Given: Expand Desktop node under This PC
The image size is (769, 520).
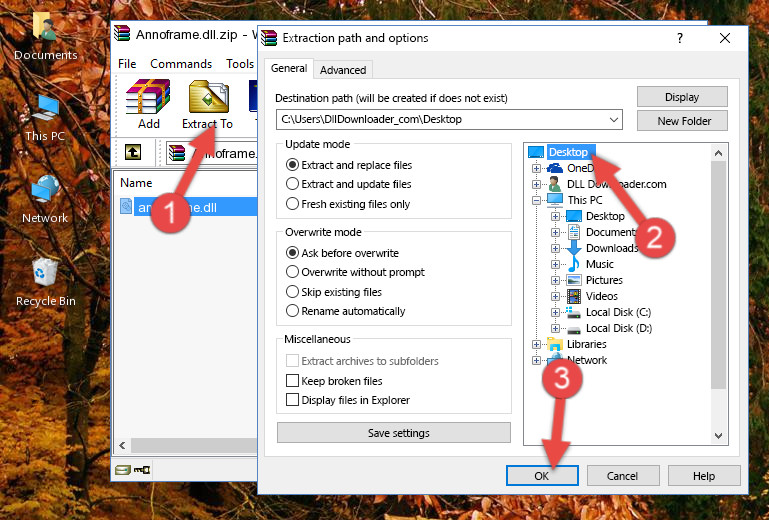Looking at the screenshot, I should [x=555, y=216].
